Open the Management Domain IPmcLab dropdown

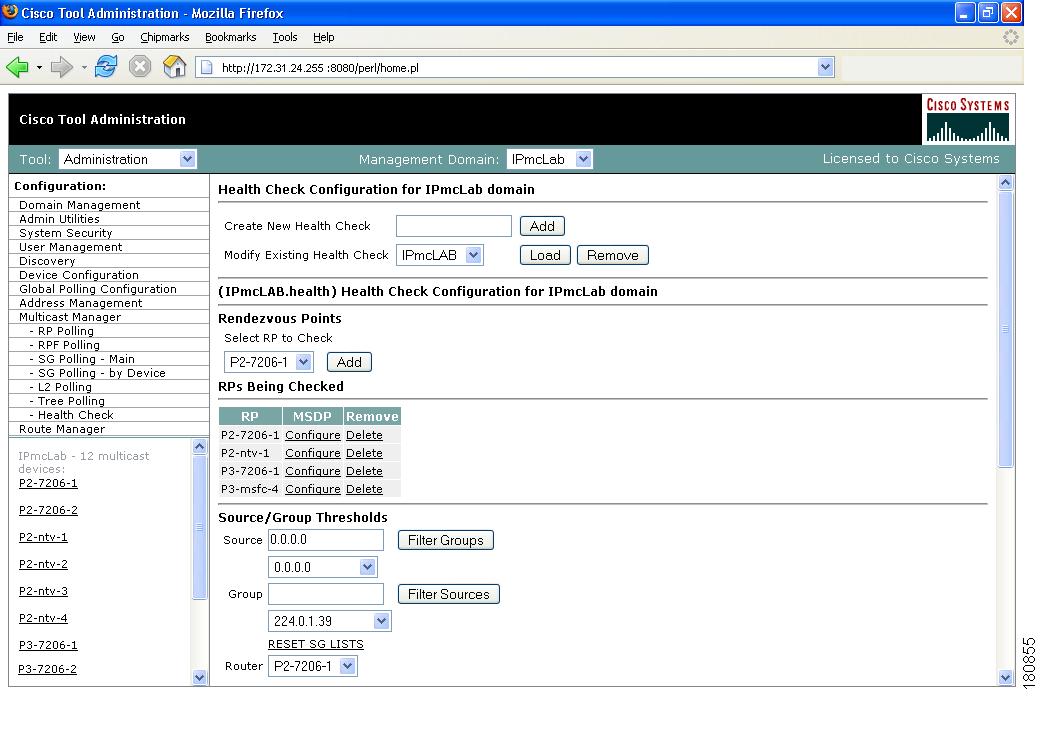coord(549,159)
